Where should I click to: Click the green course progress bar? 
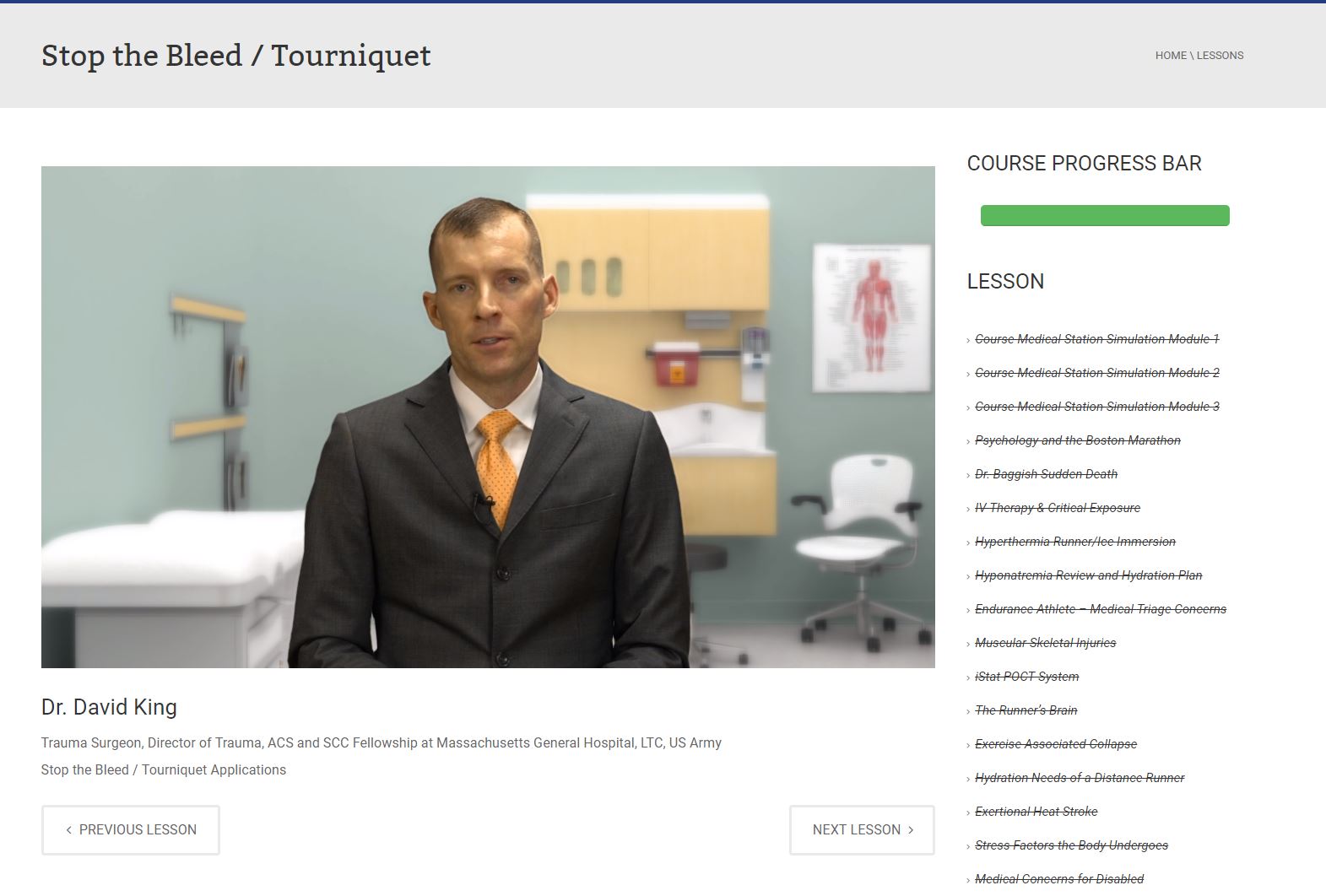[x=1105, y=215]
